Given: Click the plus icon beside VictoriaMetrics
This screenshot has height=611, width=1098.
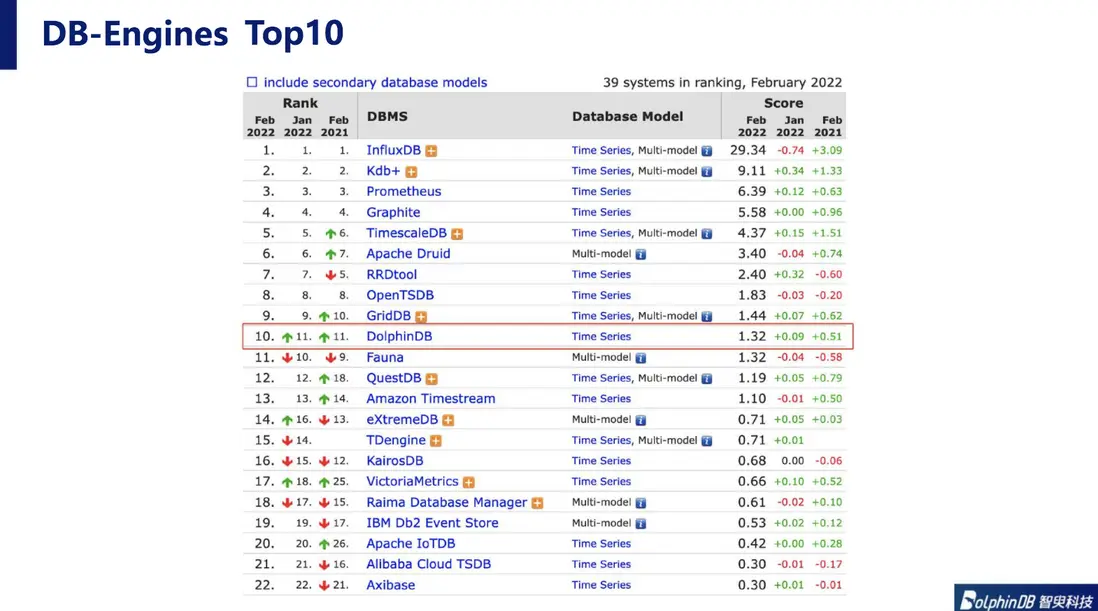Looking at the screenshot, I should click(x=468, y=482).
